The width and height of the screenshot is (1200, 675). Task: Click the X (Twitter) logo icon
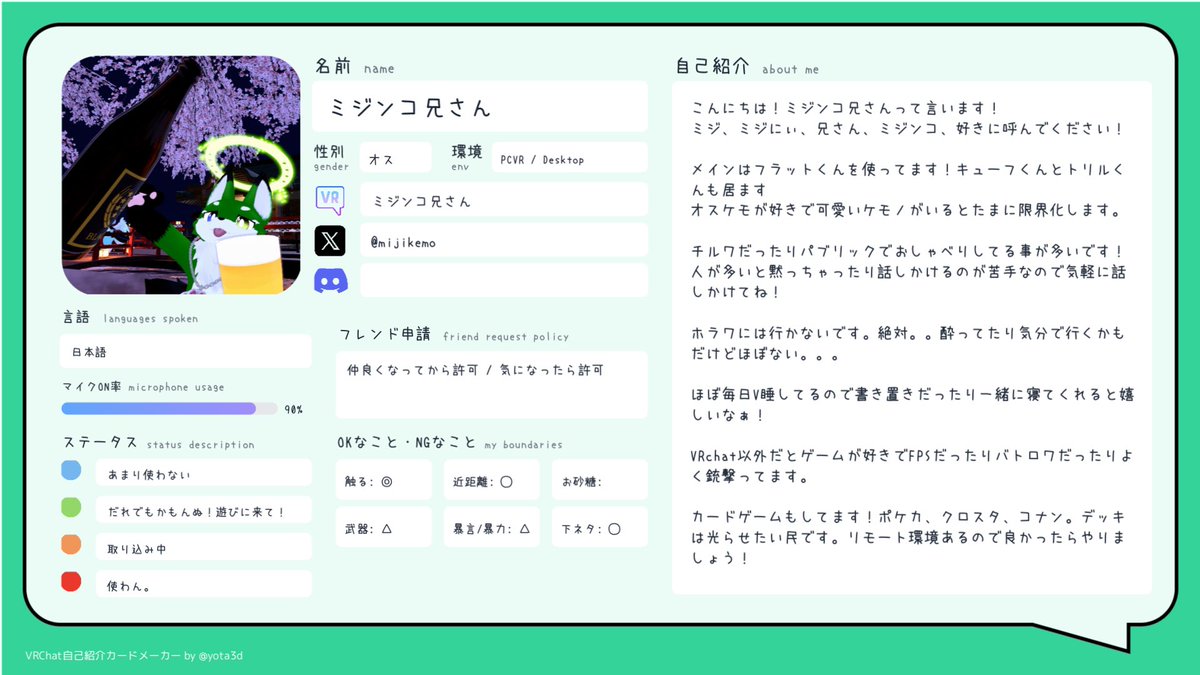click(x=330, y=240)
